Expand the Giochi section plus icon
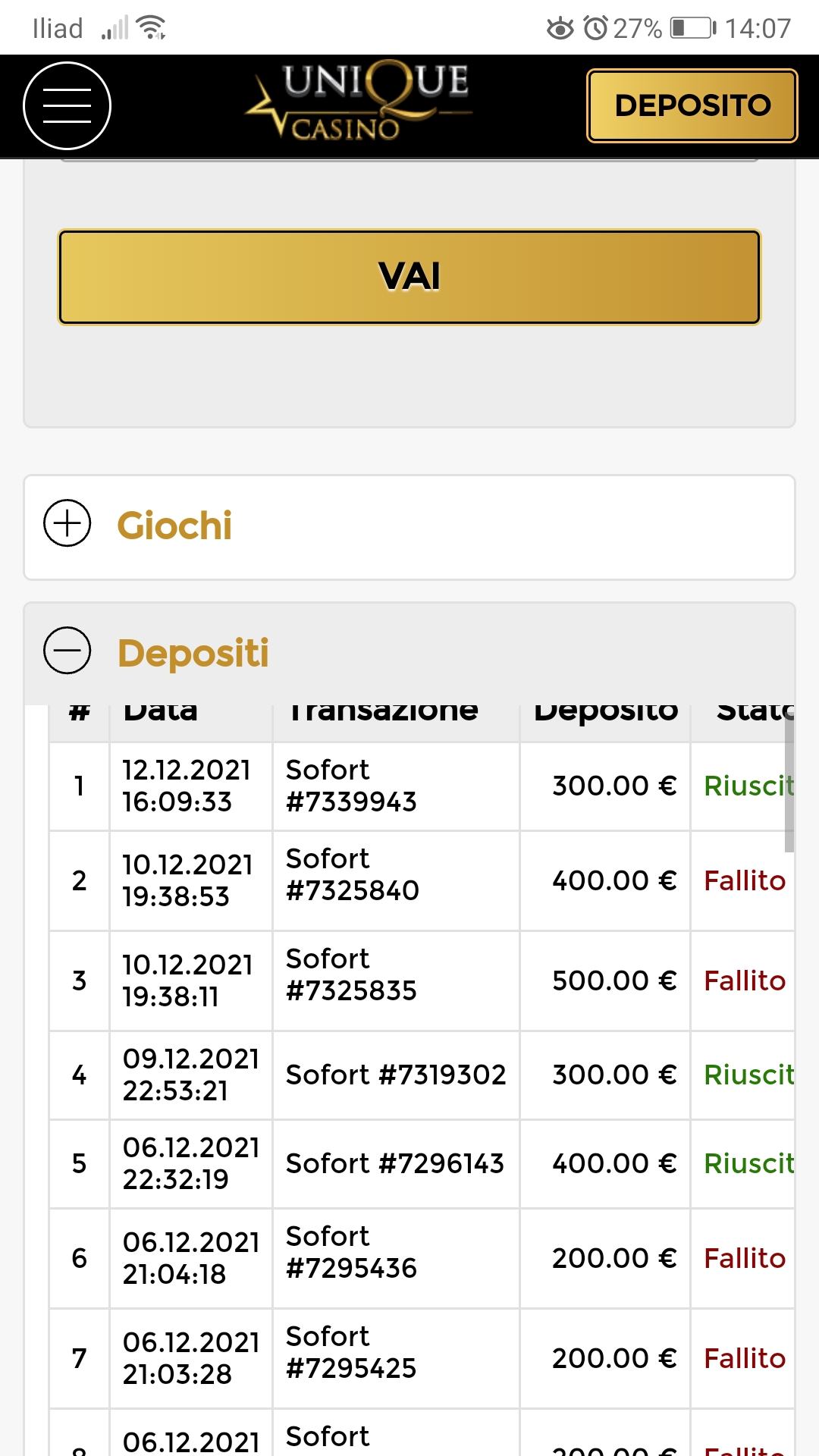This screenshot has height=1456, width=819. click(67, 524)
